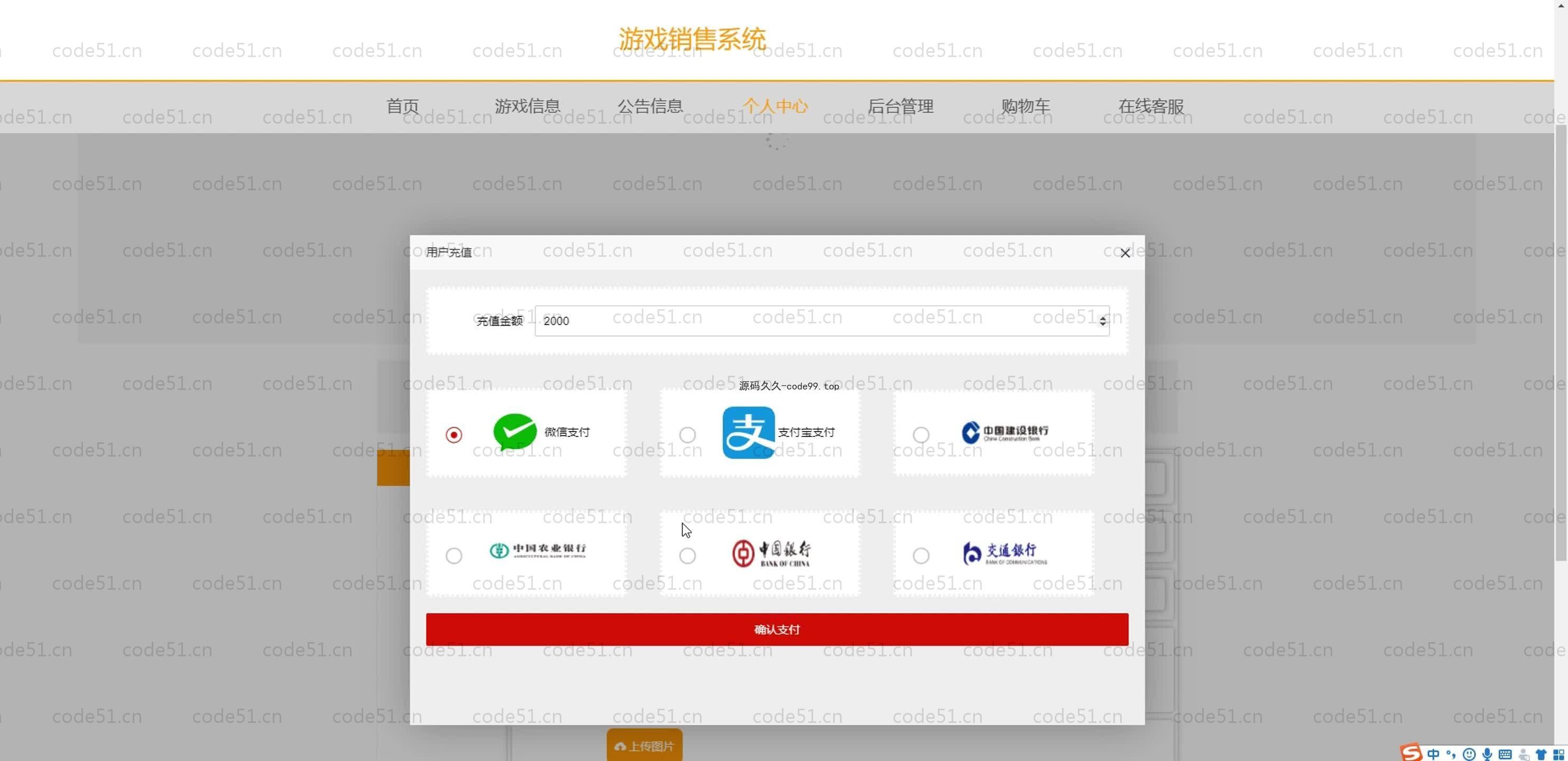
Task: Click the page vertical scrollbar thumb
Action: [1561, 342]
